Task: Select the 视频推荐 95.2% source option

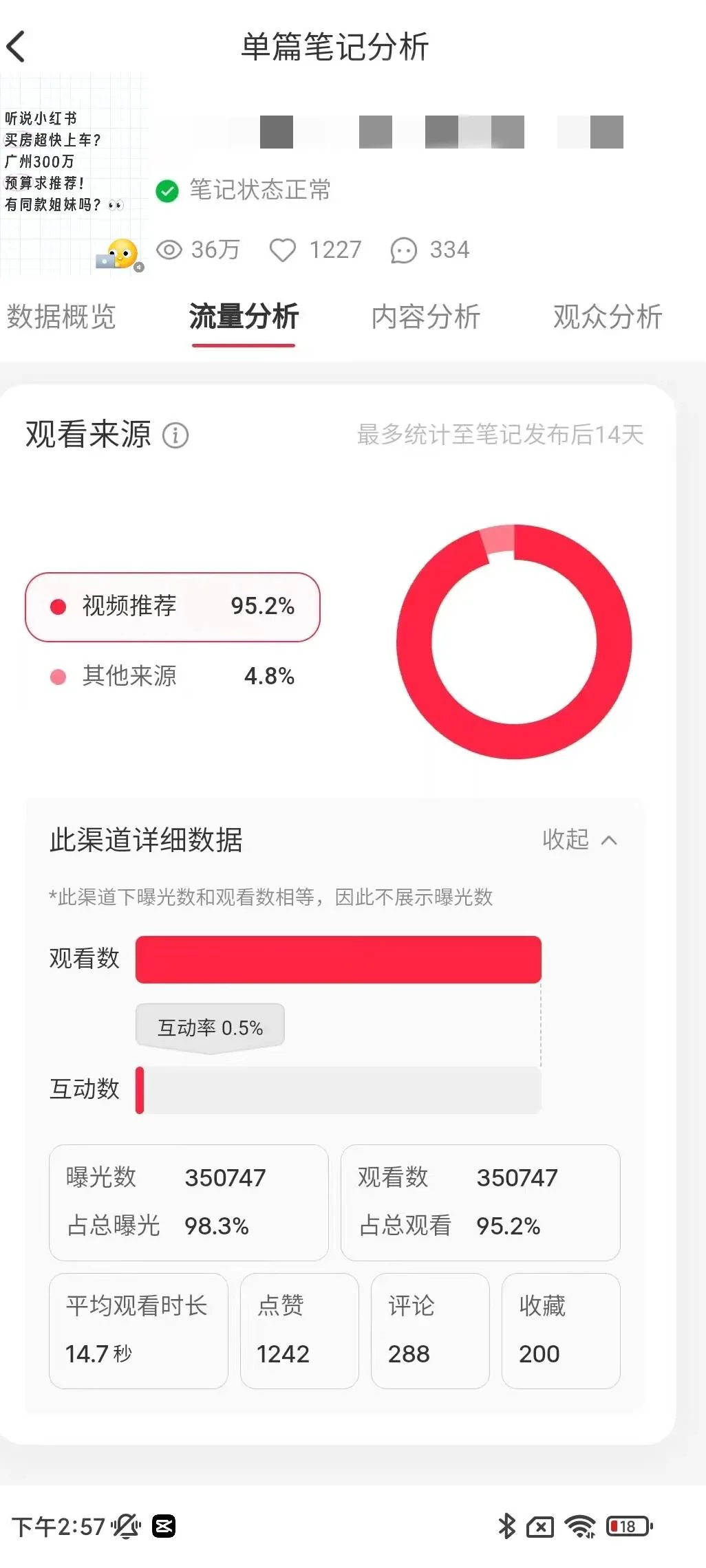Action: 173,607
